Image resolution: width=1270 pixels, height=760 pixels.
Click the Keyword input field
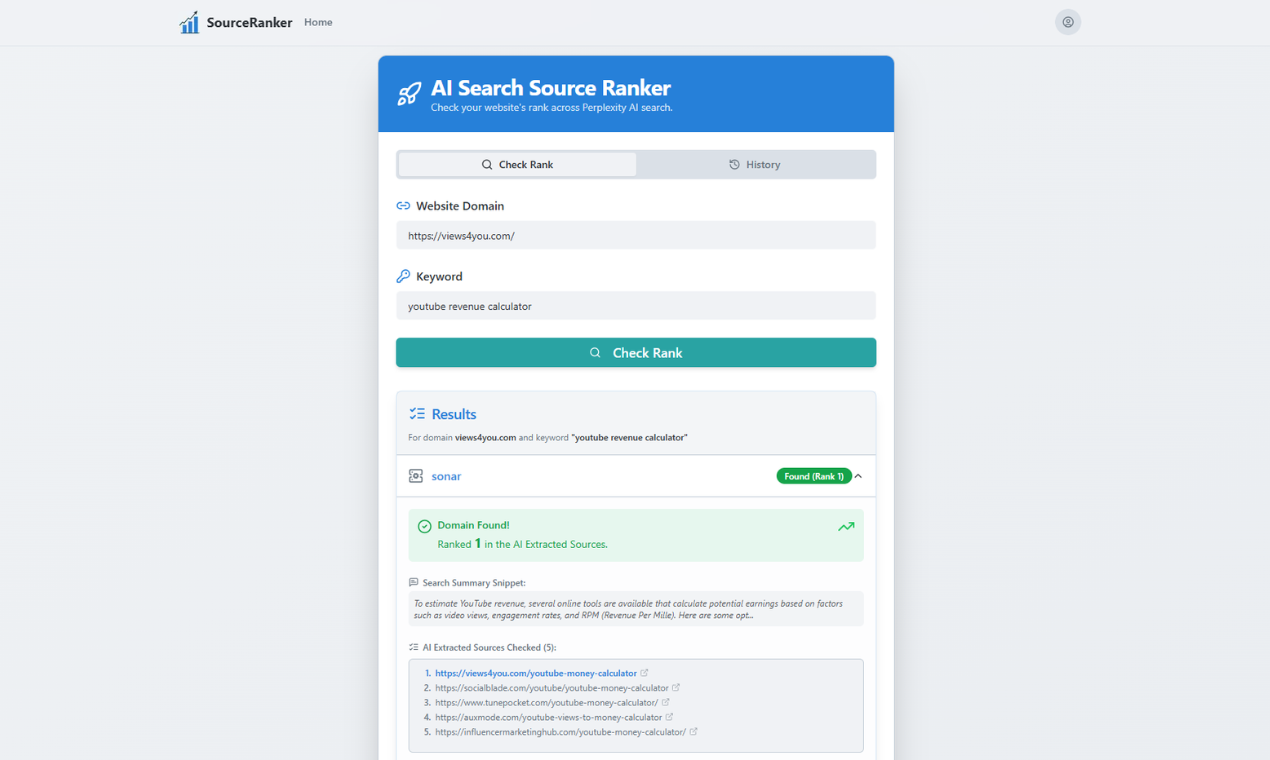pos(636,306)
